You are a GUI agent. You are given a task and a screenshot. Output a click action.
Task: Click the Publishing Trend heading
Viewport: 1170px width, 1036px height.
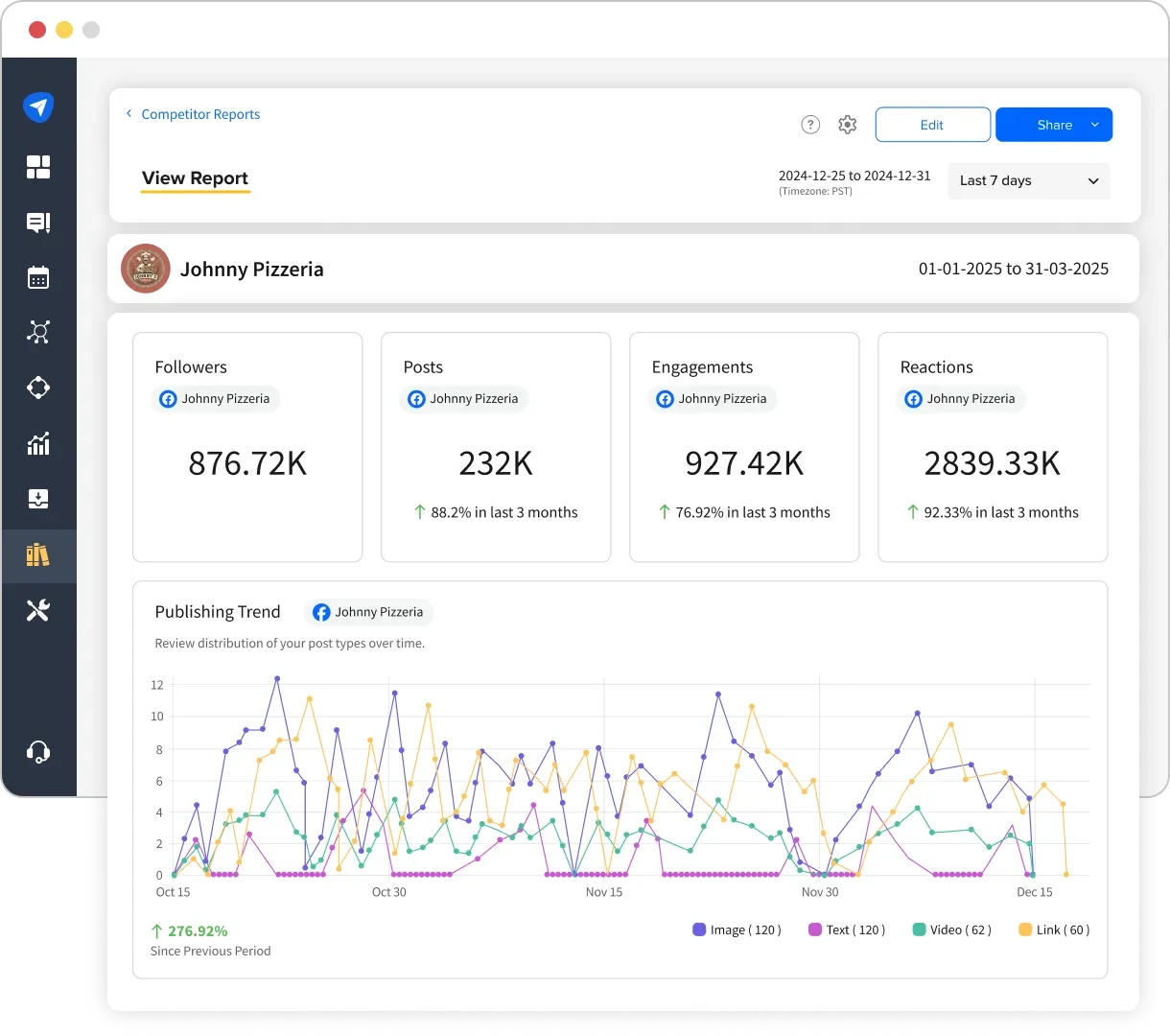tap(218, 612)
